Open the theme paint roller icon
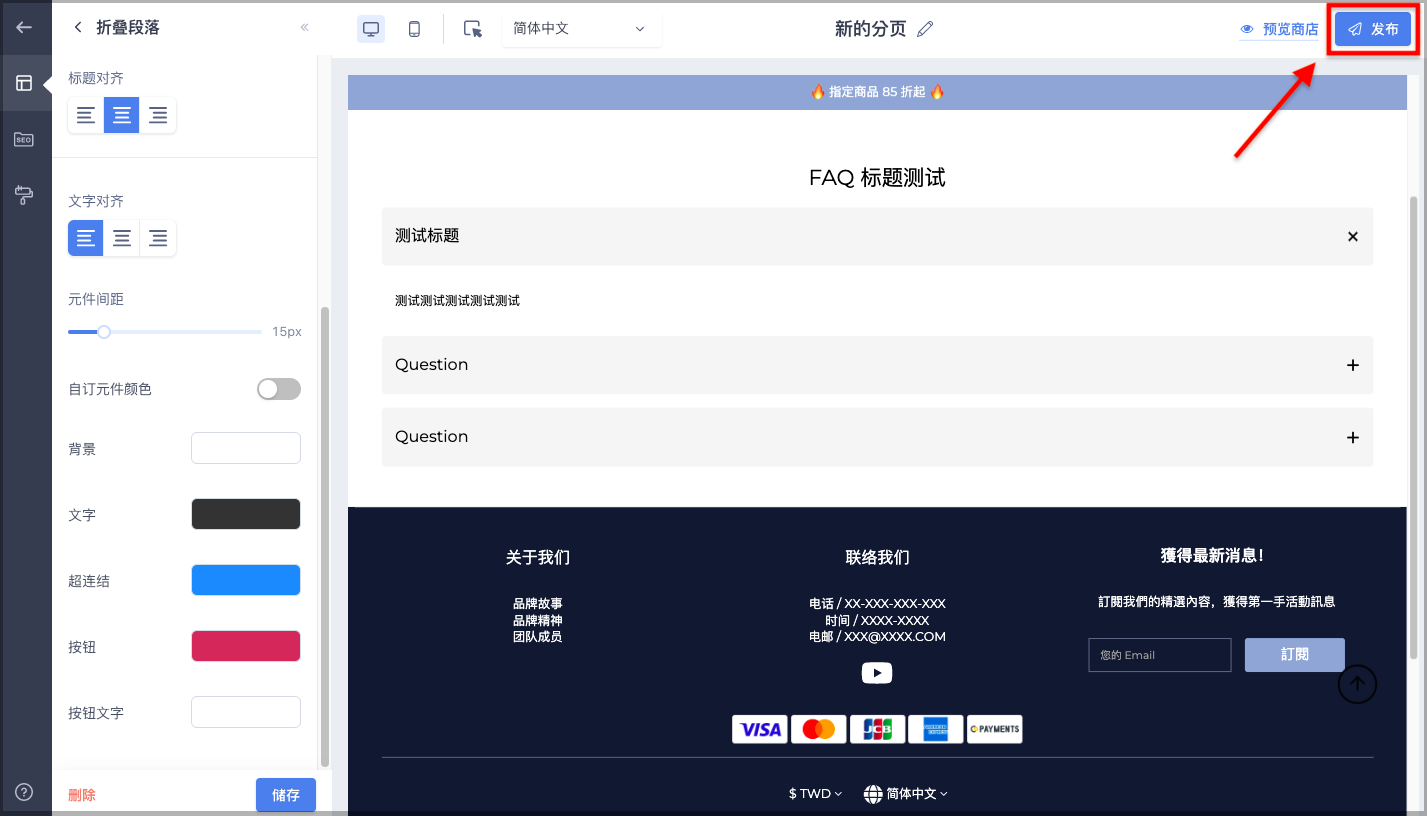The image size is (1427, 816). pos(24,195)
